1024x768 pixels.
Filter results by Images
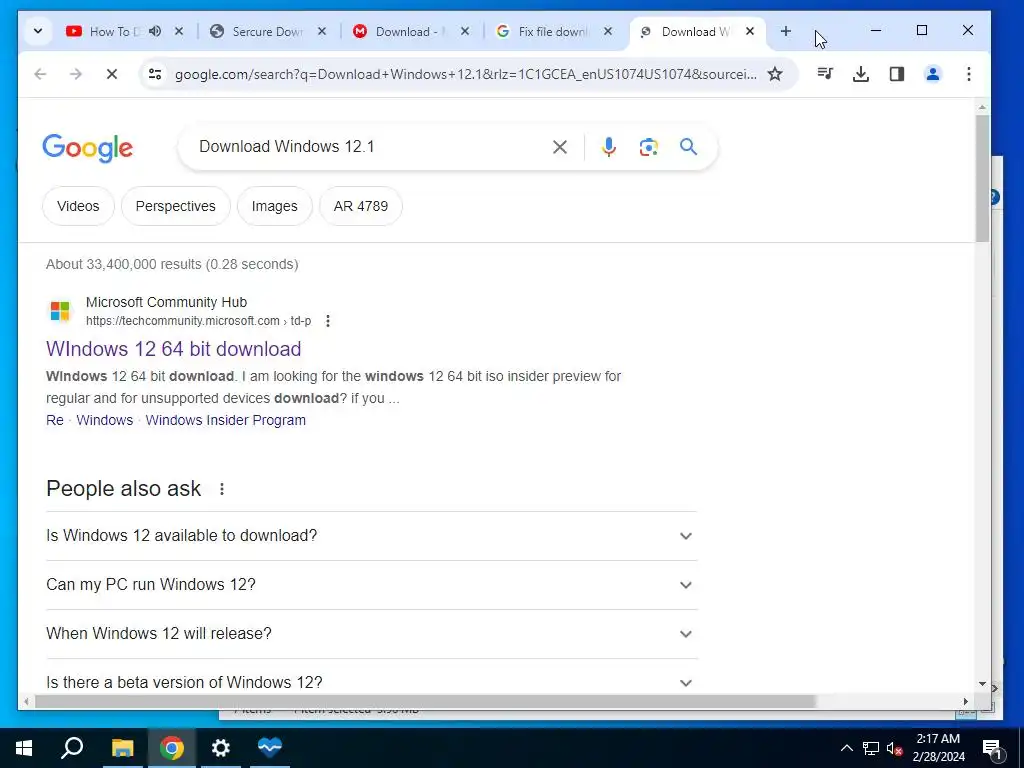click(274, 206)
